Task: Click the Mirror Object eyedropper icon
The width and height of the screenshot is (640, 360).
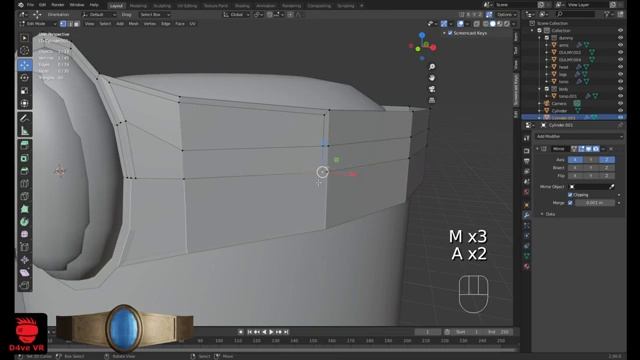Action: pyautogui.click(x=611, y=187)
